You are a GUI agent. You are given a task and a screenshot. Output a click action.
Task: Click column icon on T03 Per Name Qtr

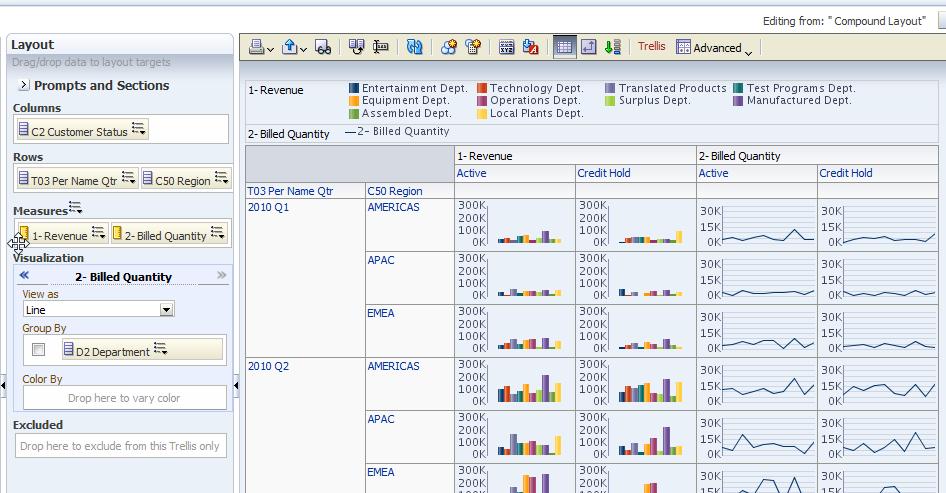(x=24, y=177)
